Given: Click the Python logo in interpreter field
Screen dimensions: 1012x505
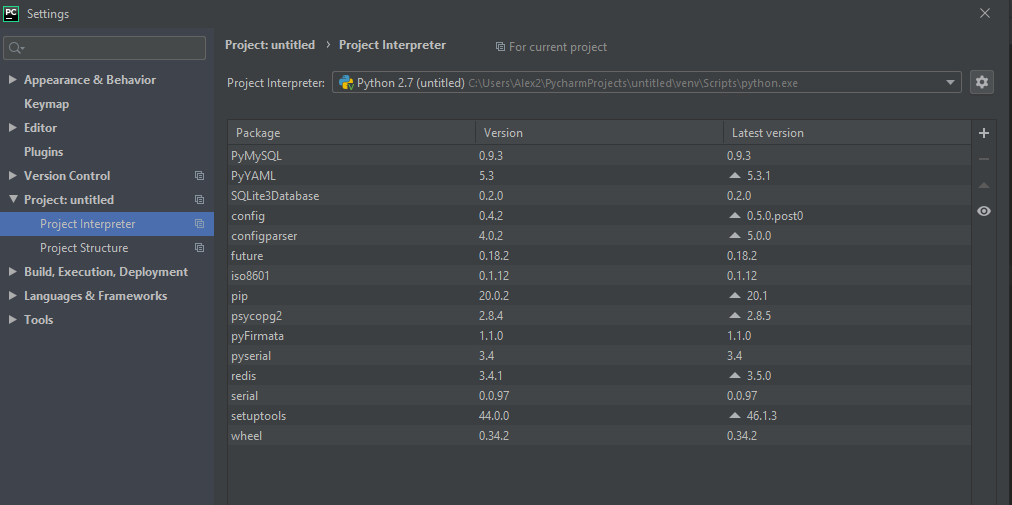Looking at the screenshot, I should (x=346, y=83).
